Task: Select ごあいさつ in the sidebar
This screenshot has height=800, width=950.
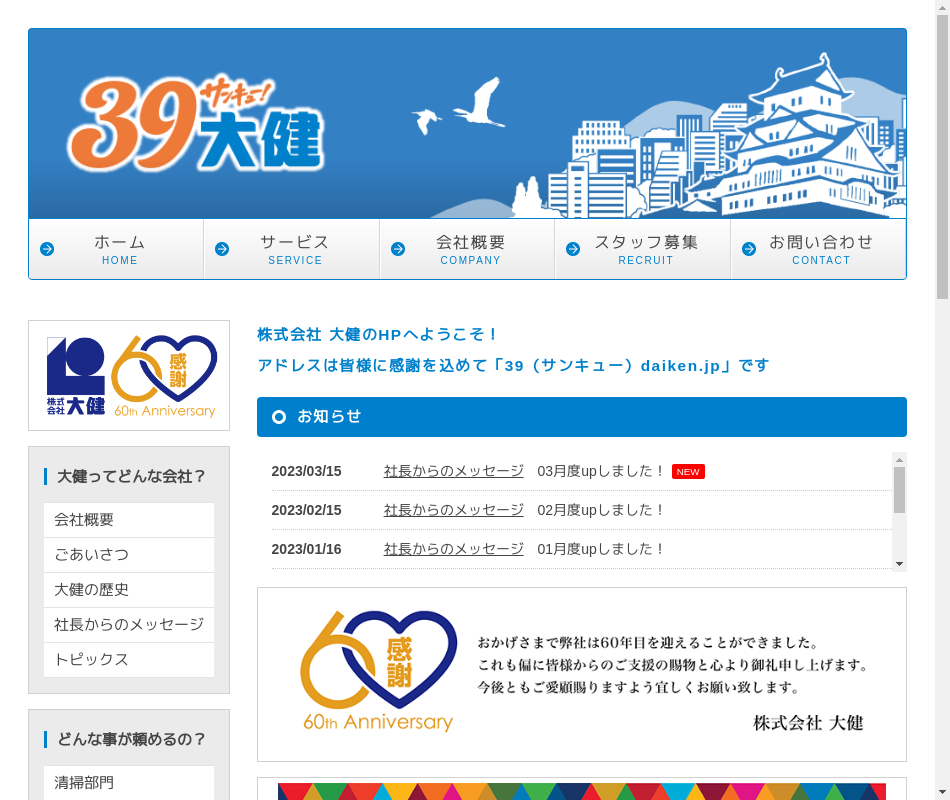Action: click(x=129, y=555)
